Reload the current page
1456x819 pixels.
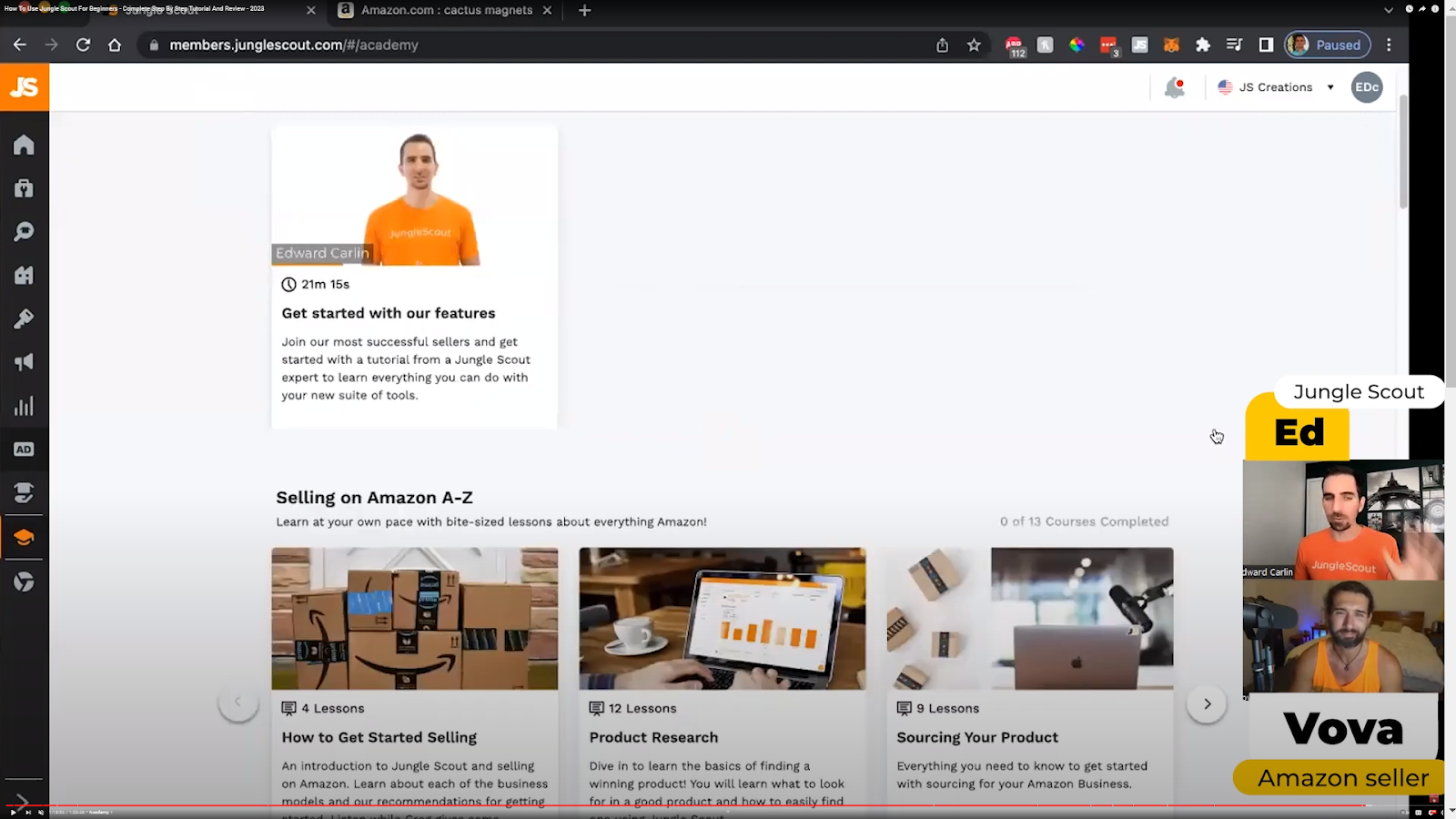pyautogui.click(x=83, y=45)
